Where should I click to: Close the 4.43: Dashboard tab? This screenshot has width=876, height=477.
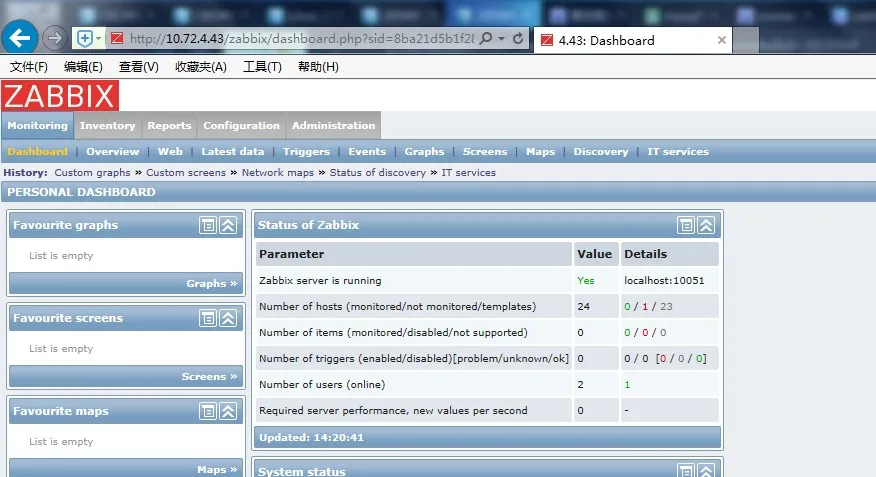pyautogui.click(x=721, y=40)
